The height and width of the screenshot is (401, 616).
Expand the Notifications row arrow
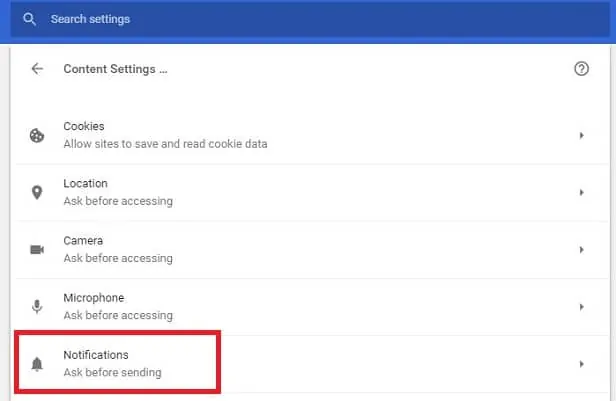coord(581,364)
